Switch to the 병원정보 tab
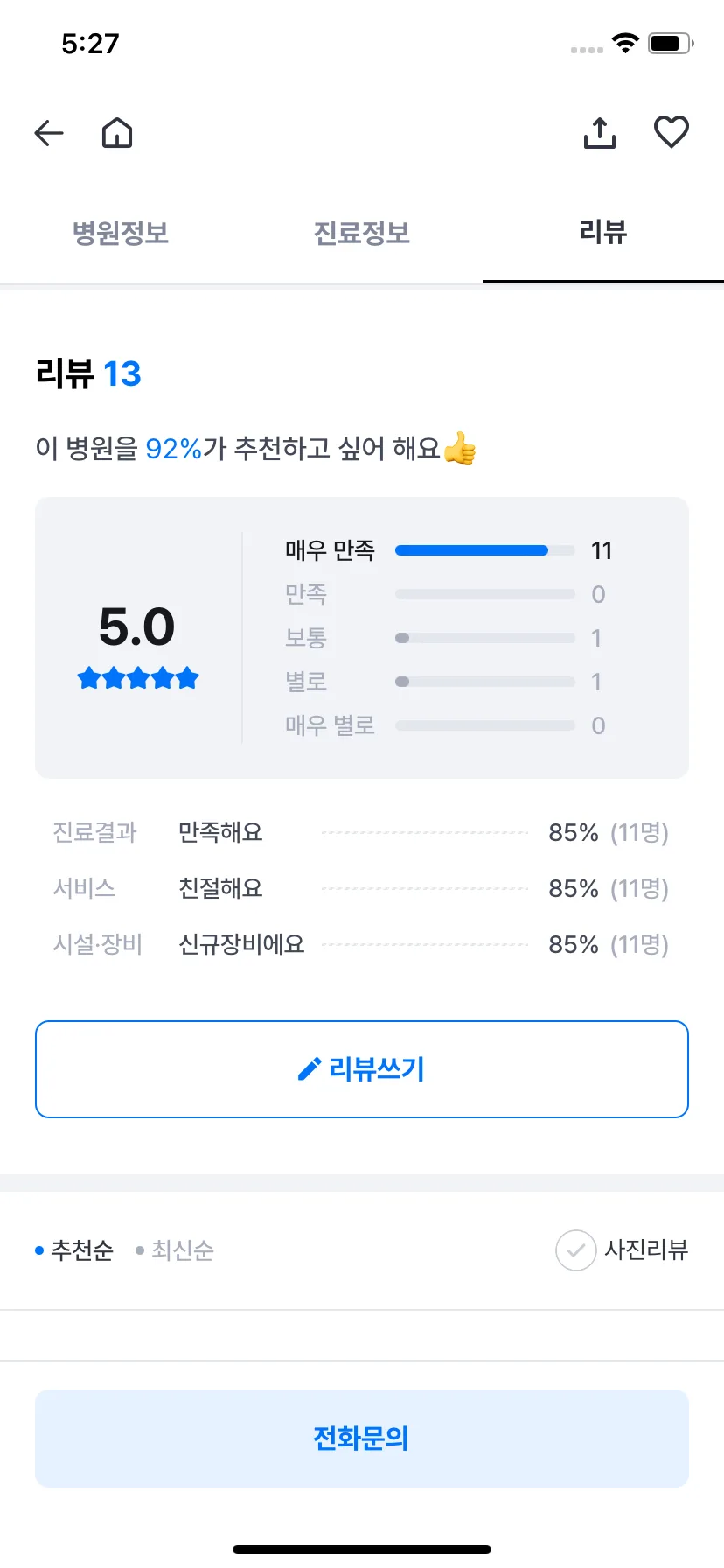724x1568 pixels. [x=121, y=233]
